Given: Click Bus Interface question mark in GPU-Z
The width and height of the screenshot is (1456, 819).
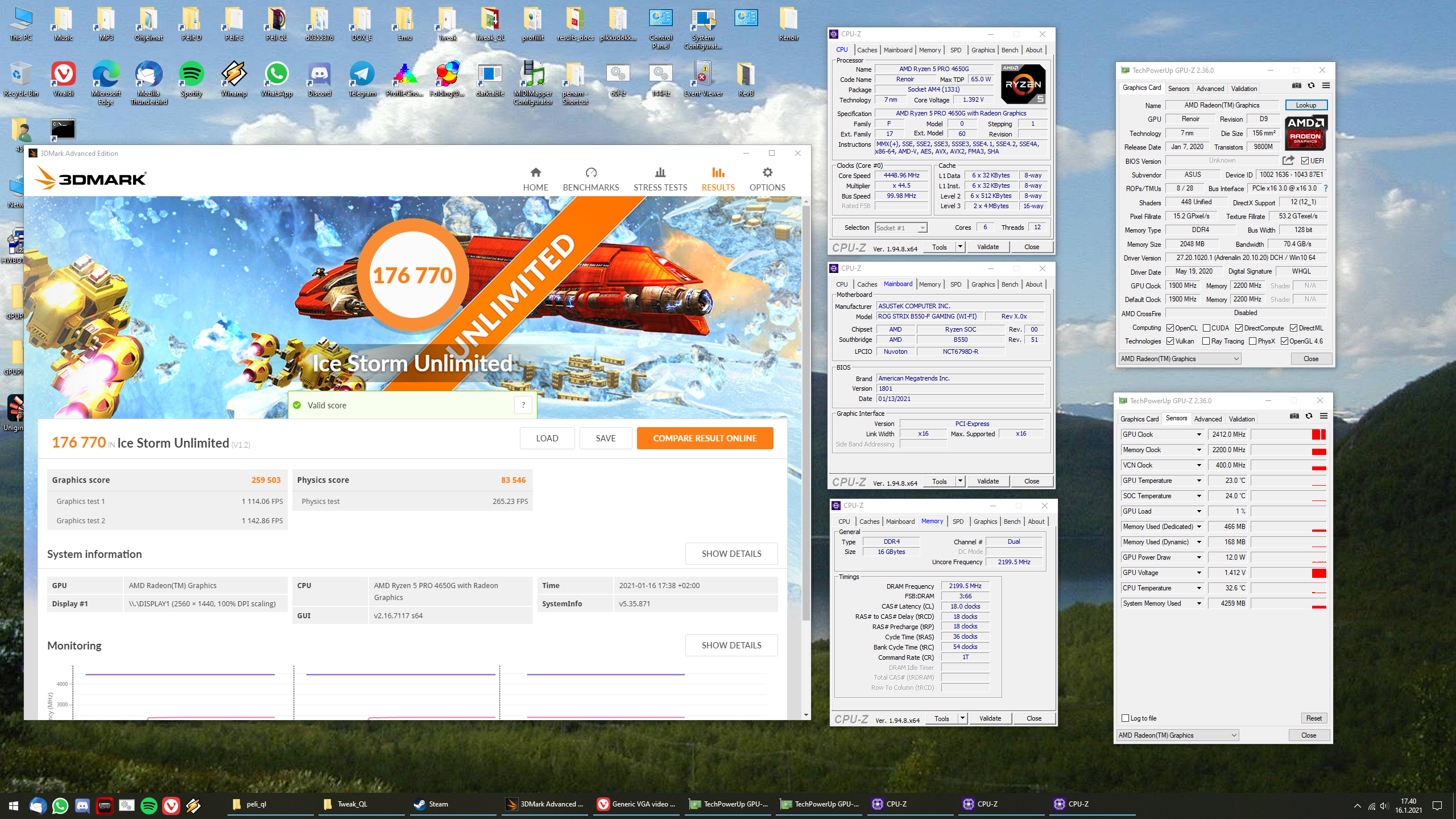Looking at the screenshot, I should 1326,188.
